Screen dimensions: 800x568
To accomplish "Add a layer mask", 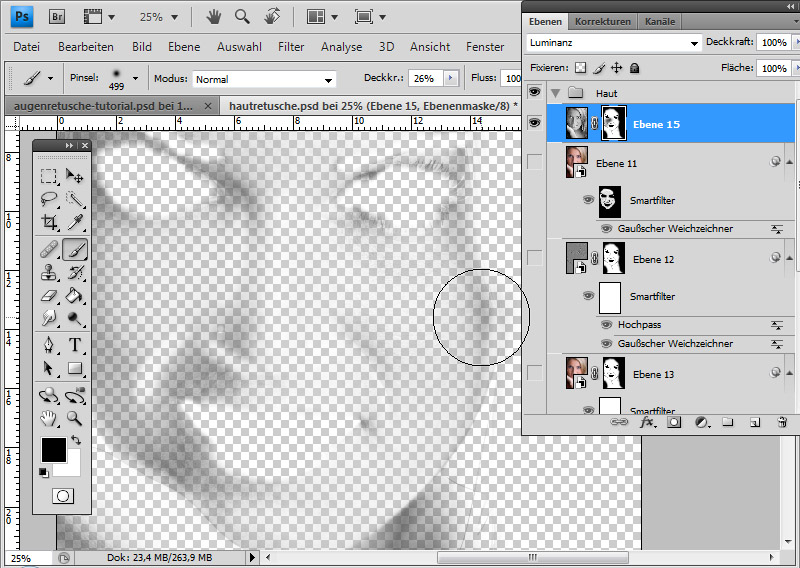I will pyautogui.click(x=674, y=422).
